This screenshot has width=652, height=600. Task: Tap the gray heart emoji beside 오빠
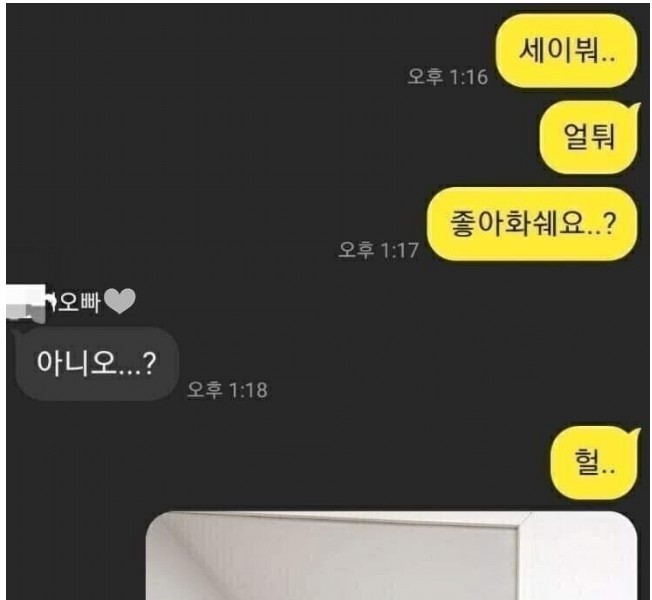(x=120, y=301)
